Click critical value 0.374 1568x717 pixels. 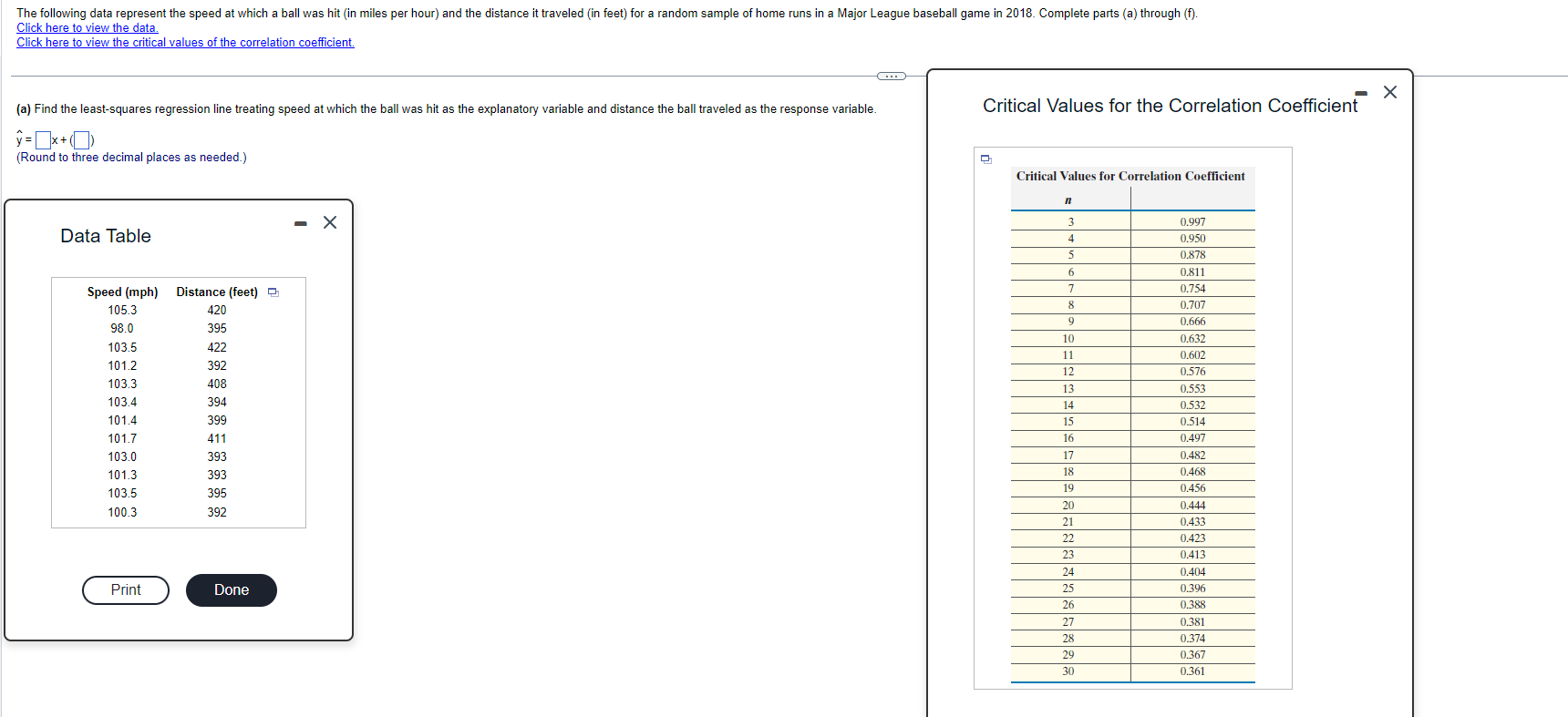(x=1192, y=639)
